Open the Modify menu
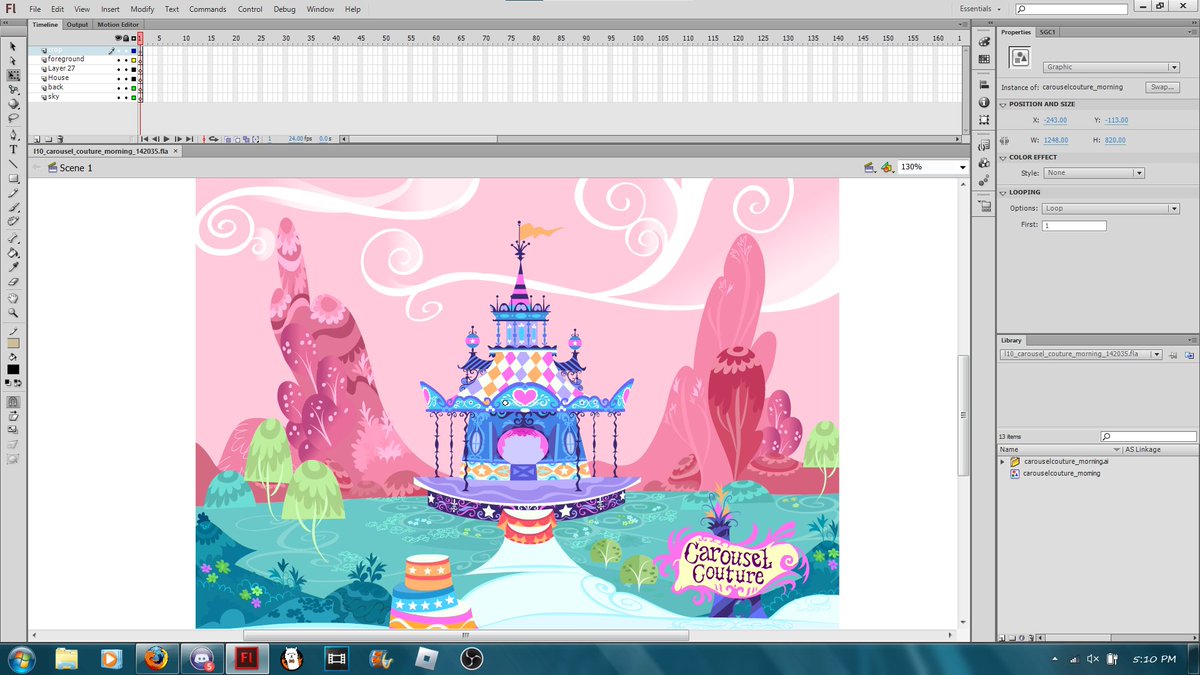 (x=142, y=9)
